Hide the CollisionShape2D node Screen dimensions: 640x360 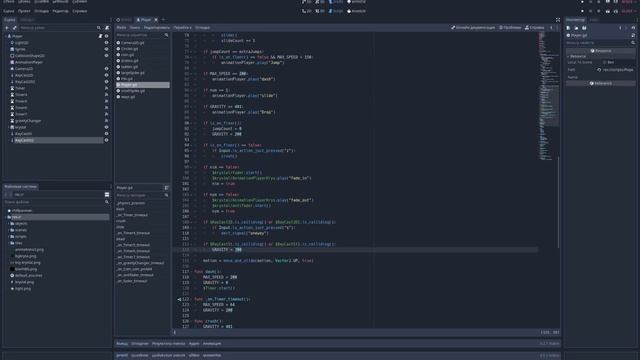[x=107, y=56]
